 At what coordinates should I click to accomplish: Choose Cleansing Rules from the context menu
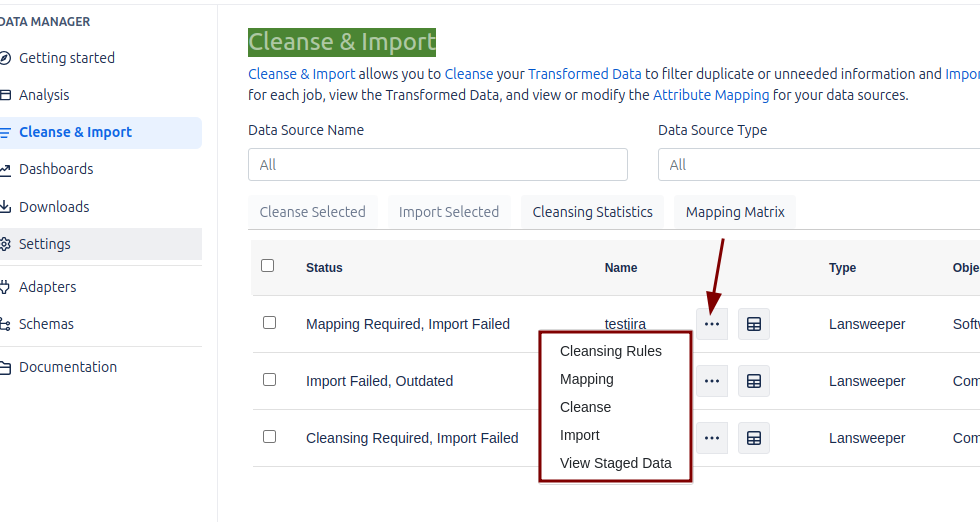(x=610, y=351)
